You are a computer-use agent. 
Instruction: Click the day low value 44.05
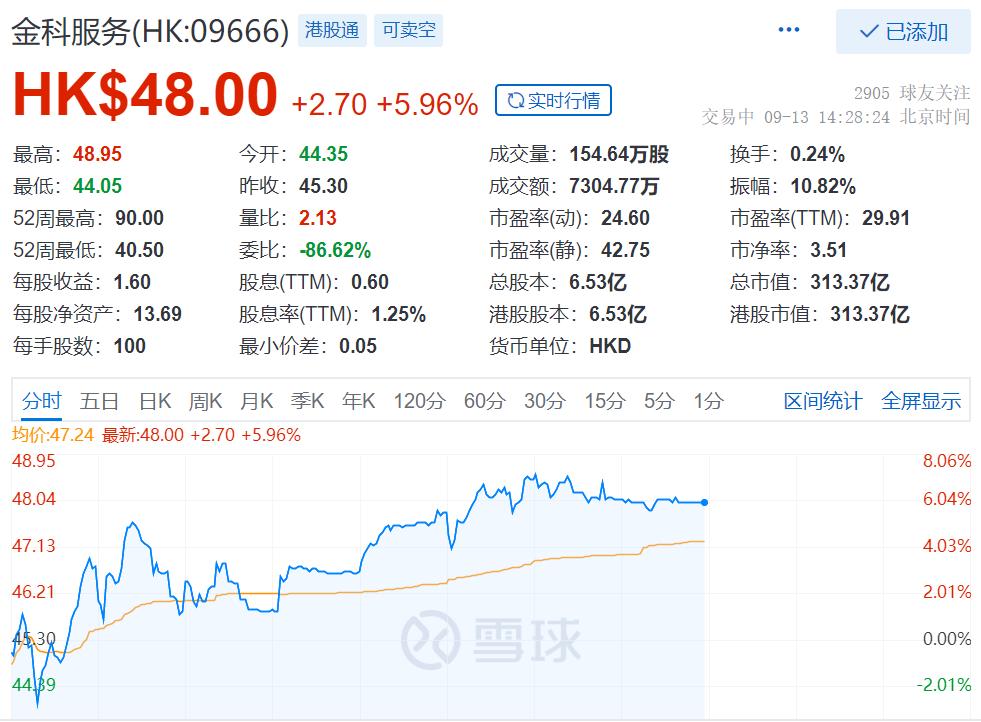97,186
